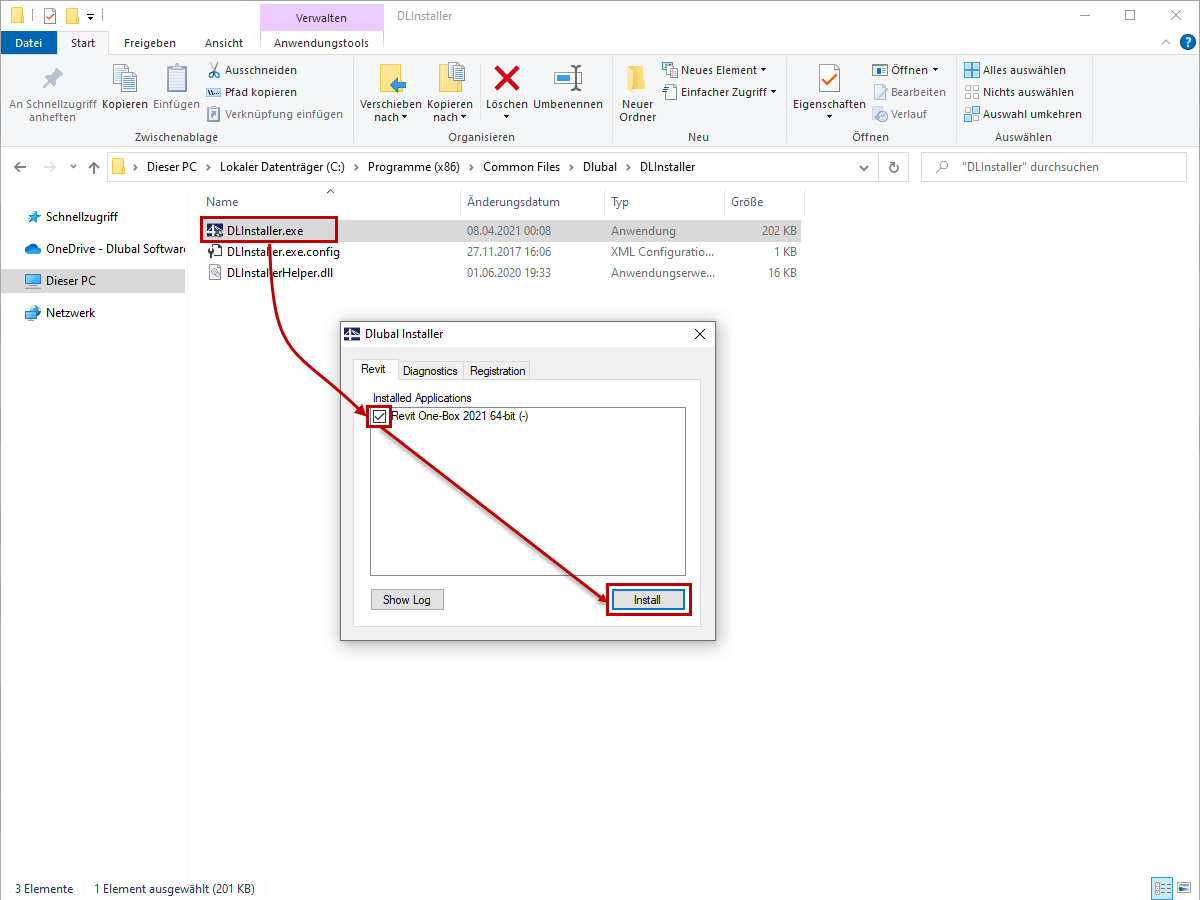This screenshot has width=1200, height=900.
Task: Click the refresh icon next to the address bar
Action: tap(893, 167)
